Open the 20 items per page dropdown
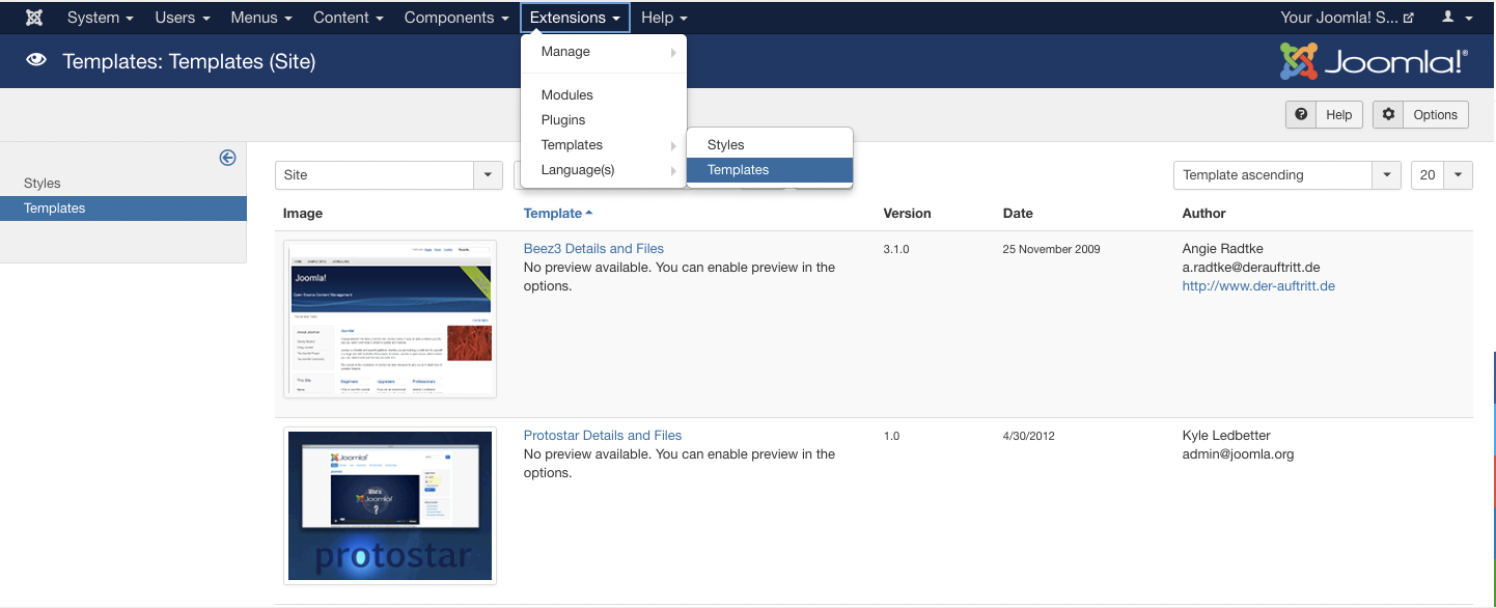This screenshot has height=608, width=1496. (x=1441, y=175)
